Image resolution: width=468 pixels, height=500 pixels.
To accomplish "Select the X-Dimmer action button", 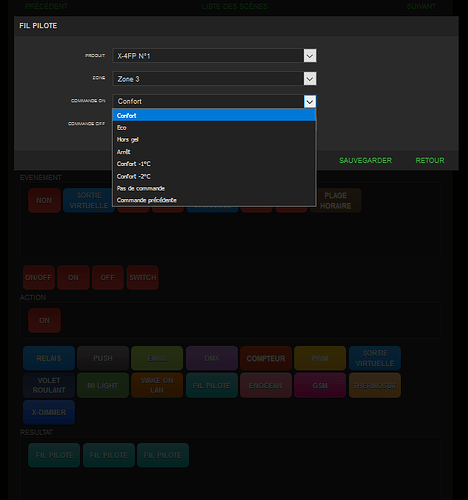I will click(49, 412).
